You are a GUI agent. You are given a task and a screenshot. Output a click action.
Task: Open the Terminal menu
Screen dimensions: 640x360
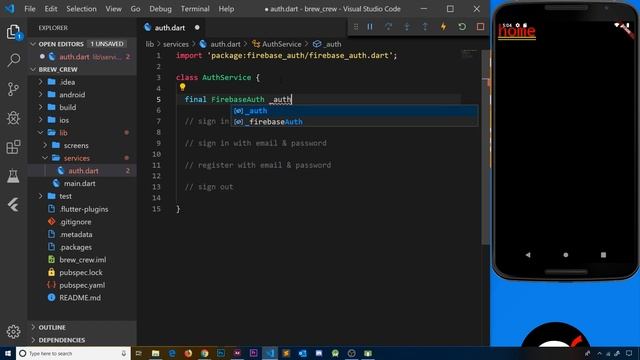click(195, 9)
